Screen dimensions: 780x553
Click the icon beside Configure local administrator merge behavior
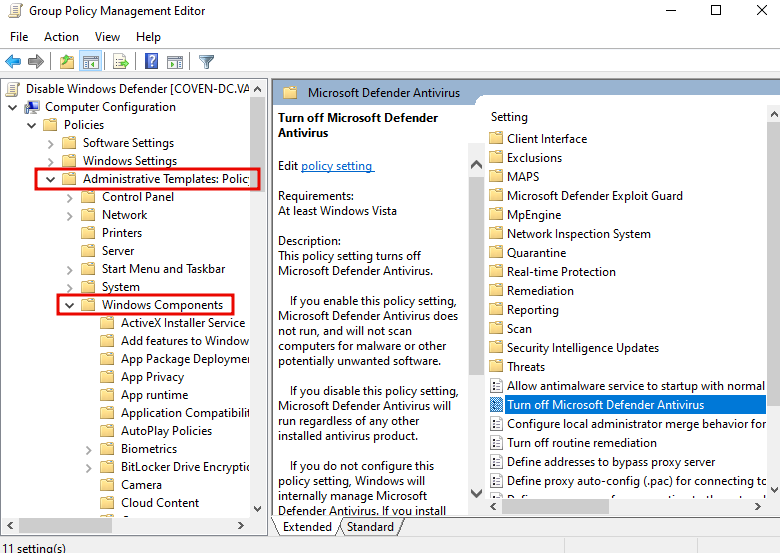(496, 424)
